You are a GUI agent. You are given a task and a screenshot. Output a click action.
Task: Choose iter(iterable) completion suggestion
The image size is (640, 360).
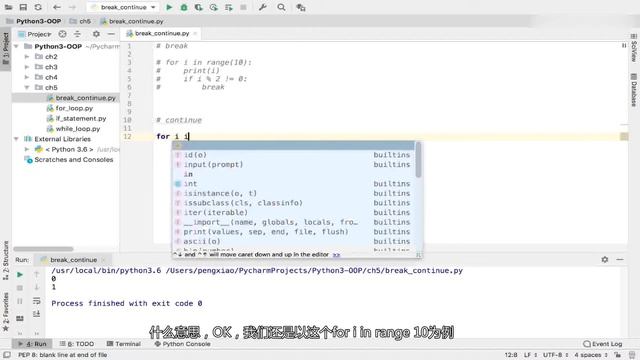293,213
